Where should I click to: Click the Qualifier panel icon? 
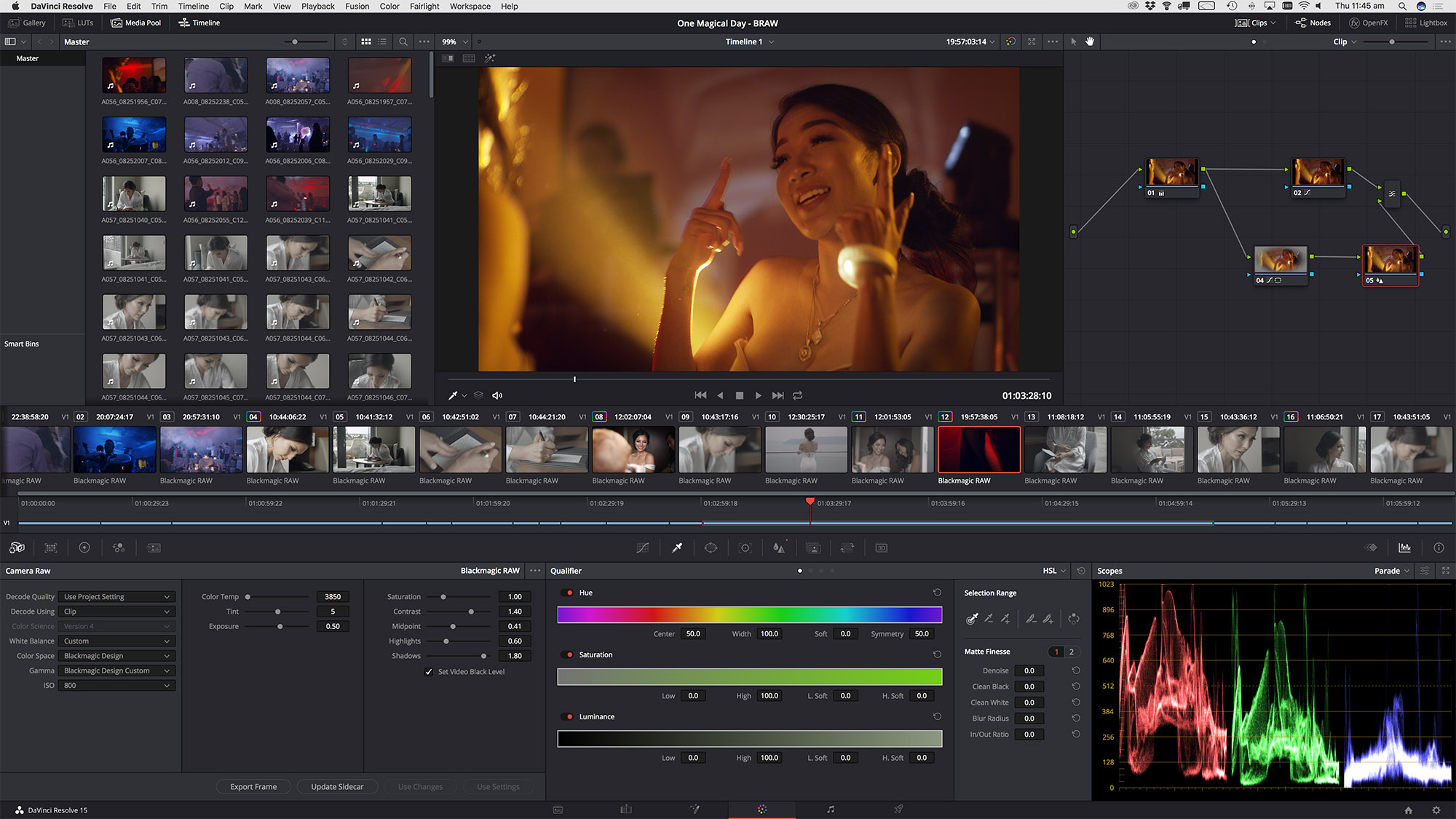click(x=676, y=548)
